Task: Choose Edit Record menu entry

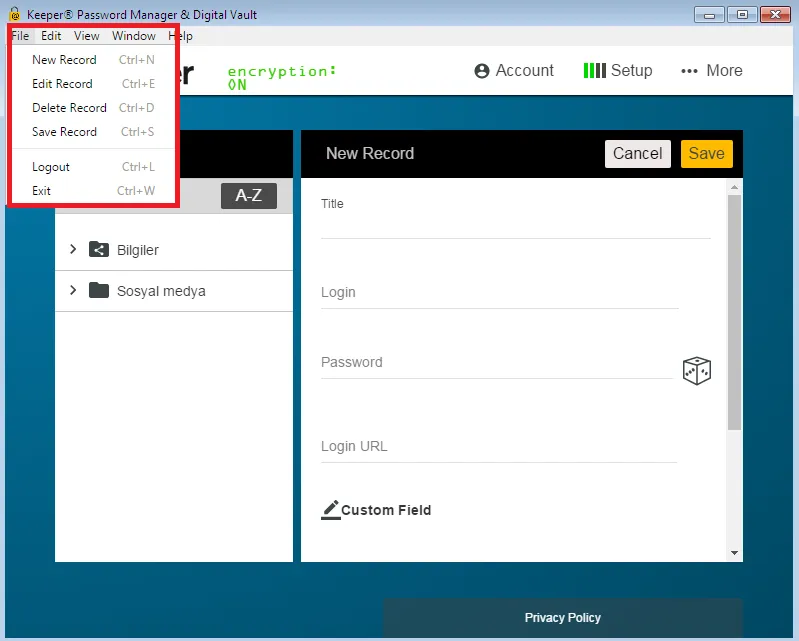Action: (x=93, y=84)
